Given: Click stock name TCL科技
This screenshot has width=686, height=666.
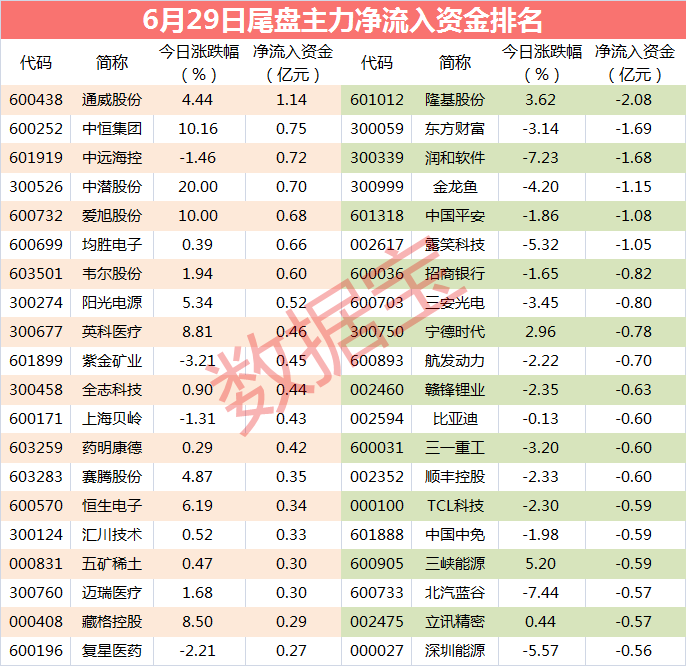Looking at the screenshot, I should [455, 505].
